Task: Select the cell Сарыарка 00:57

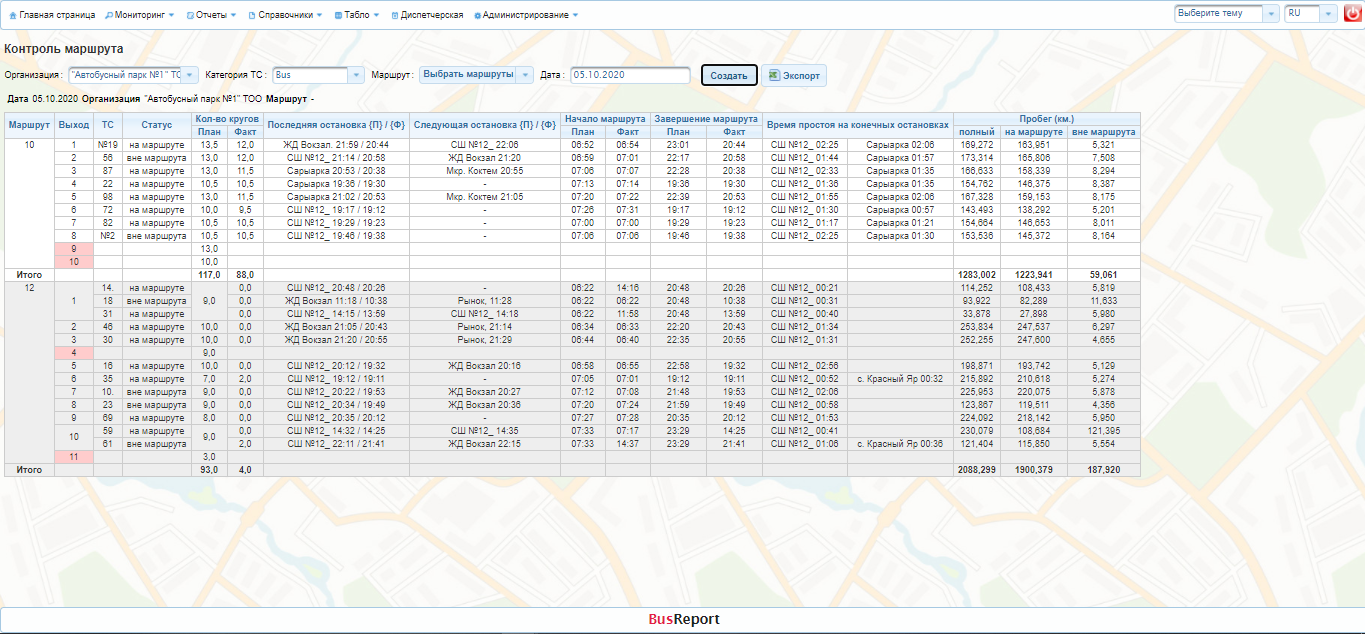Action: click(900, 210)
